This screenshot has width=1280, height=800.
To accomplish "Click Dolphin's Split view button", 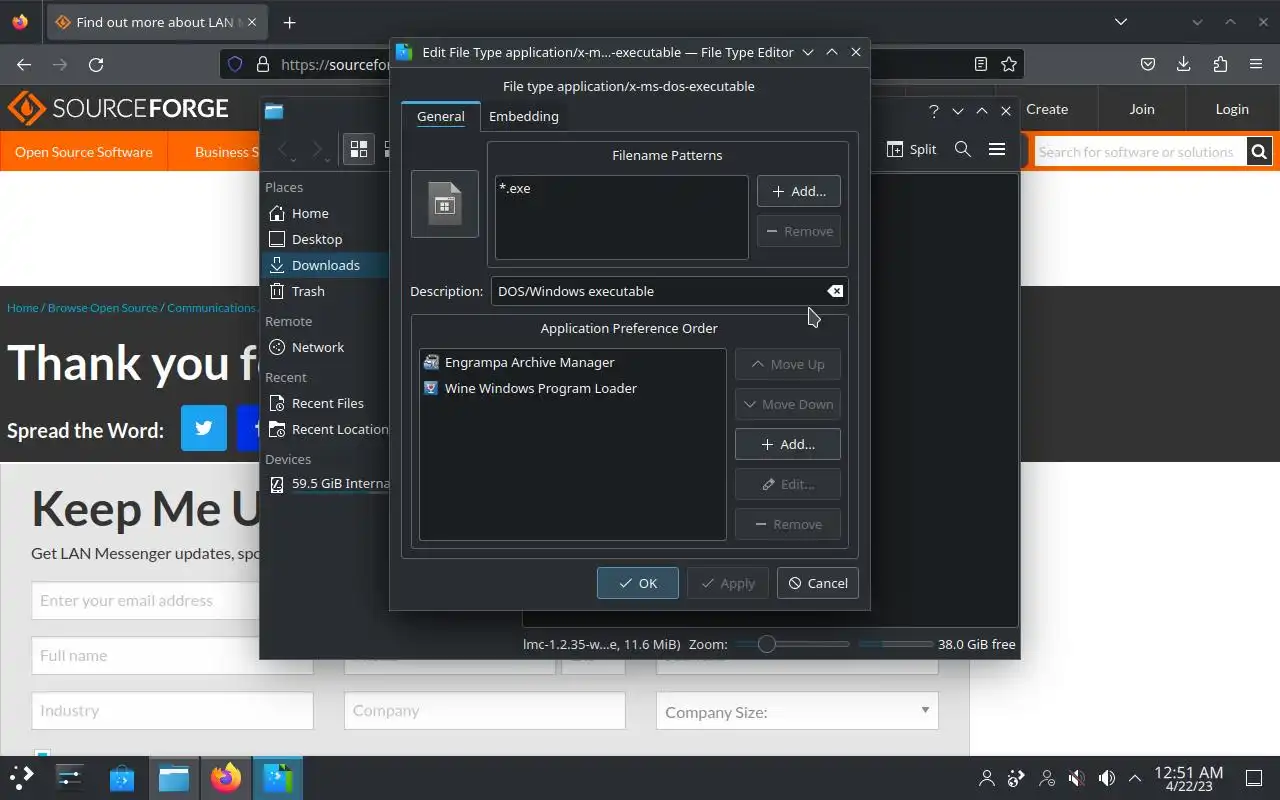I will click(x=911, y=149).
